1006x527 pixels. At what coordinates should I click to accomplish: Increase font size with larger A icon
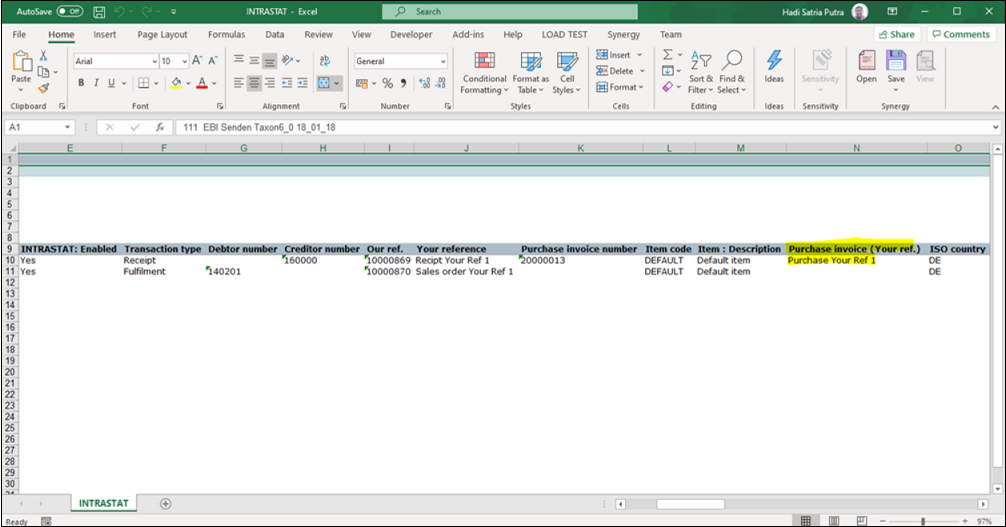(x=198, y=61)
